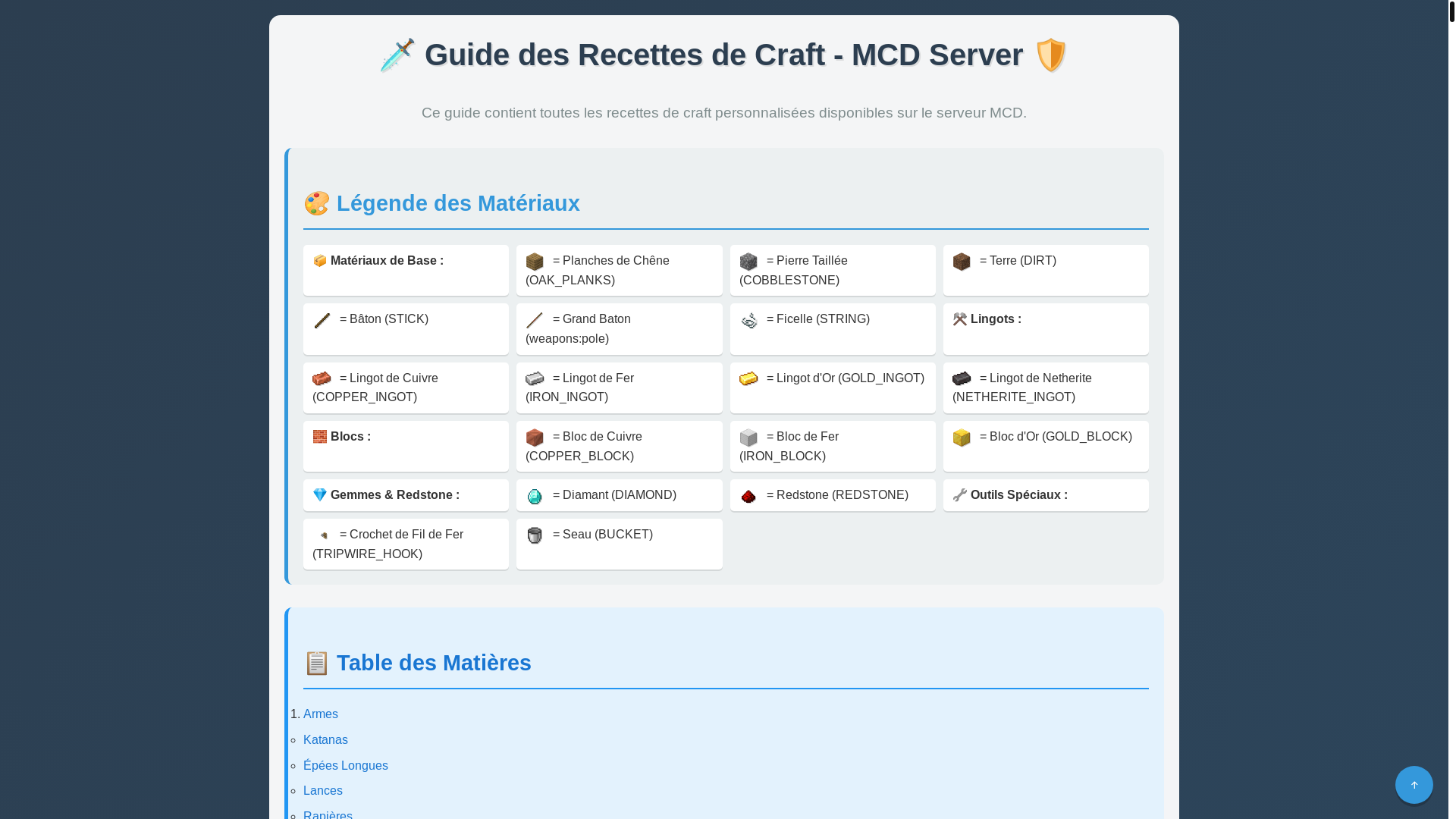The width and height of the screenshot is (1456, 819).
Task: Click the Bloc de Fer (IRON_BLOCK) text
Action: 789,447
